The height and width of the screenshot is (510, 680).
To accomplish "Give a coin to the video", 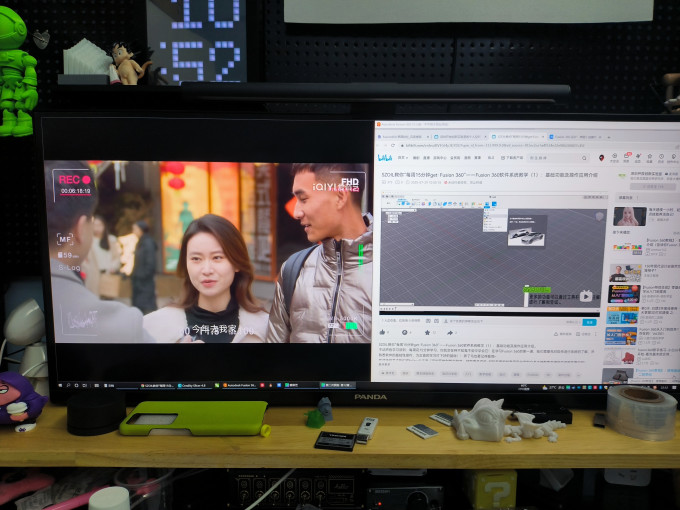I will pyautogui.click(x=405, y=333).
